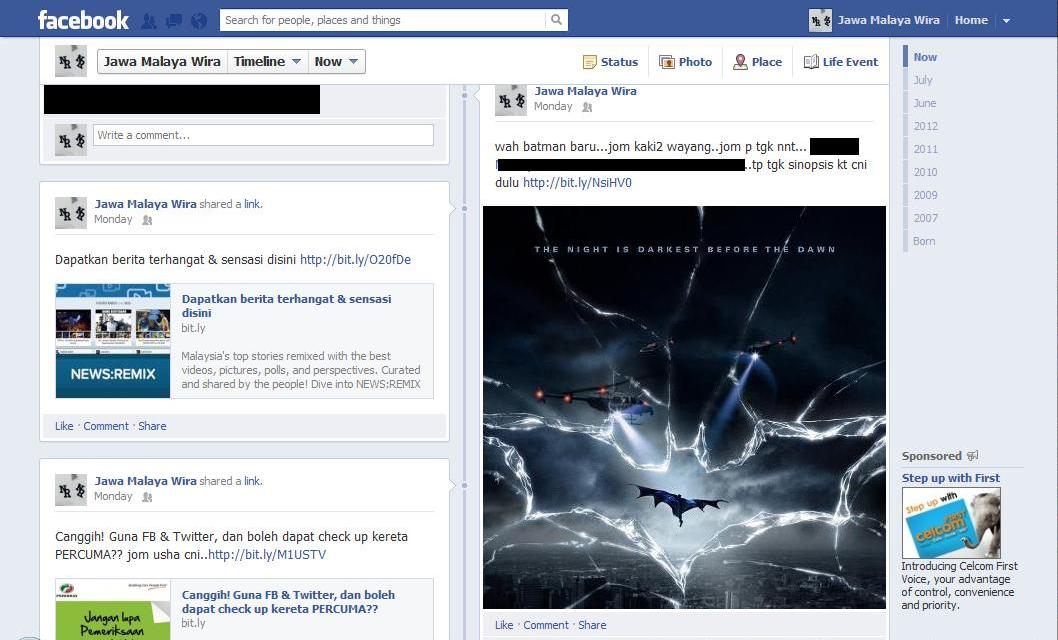Open notifications globe icon

pyautogui.click(x=199, y=21)
